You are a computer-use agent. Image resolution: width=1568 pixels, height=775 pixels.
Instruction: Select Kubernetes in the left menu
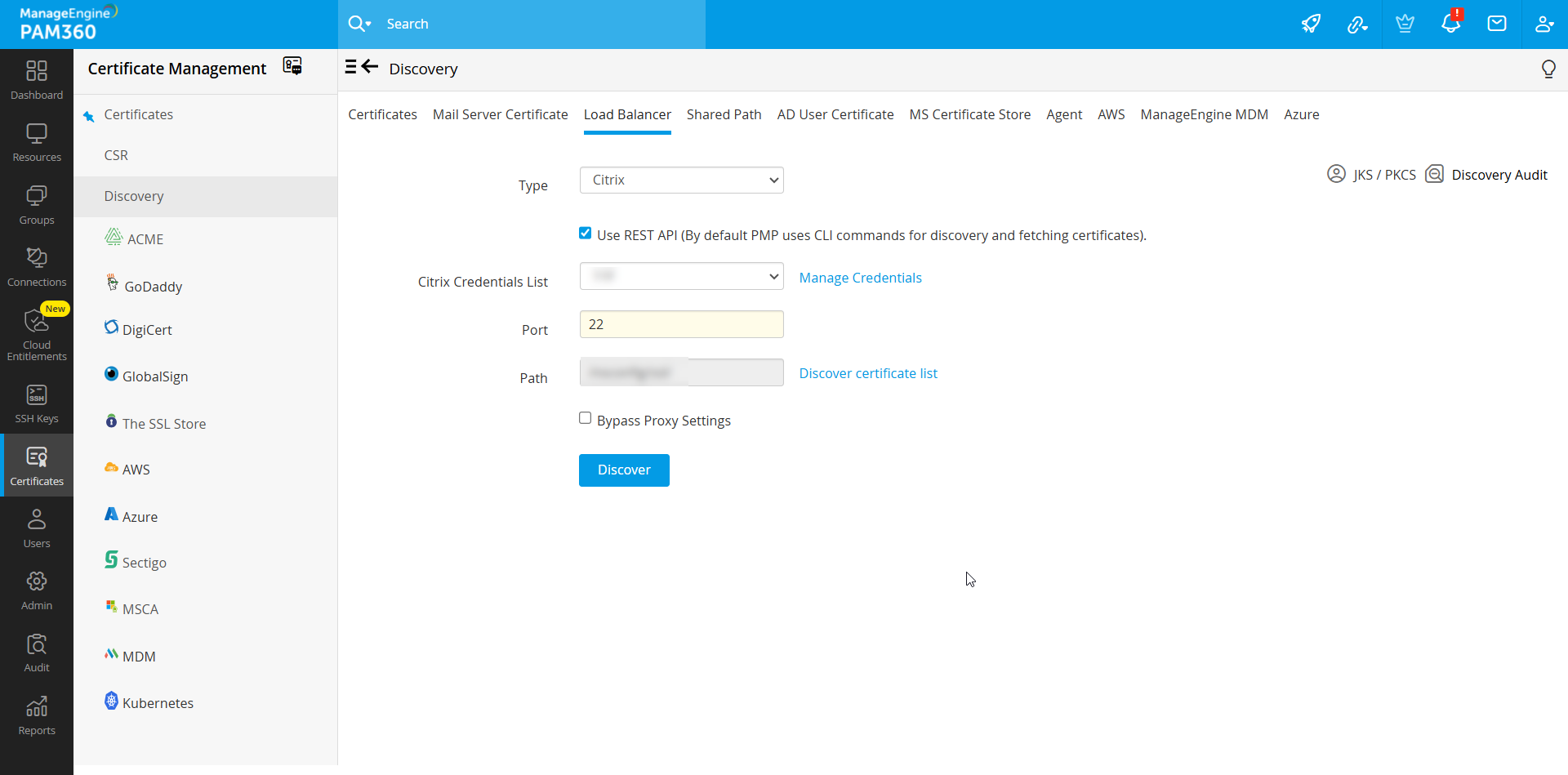pos(158,703)
